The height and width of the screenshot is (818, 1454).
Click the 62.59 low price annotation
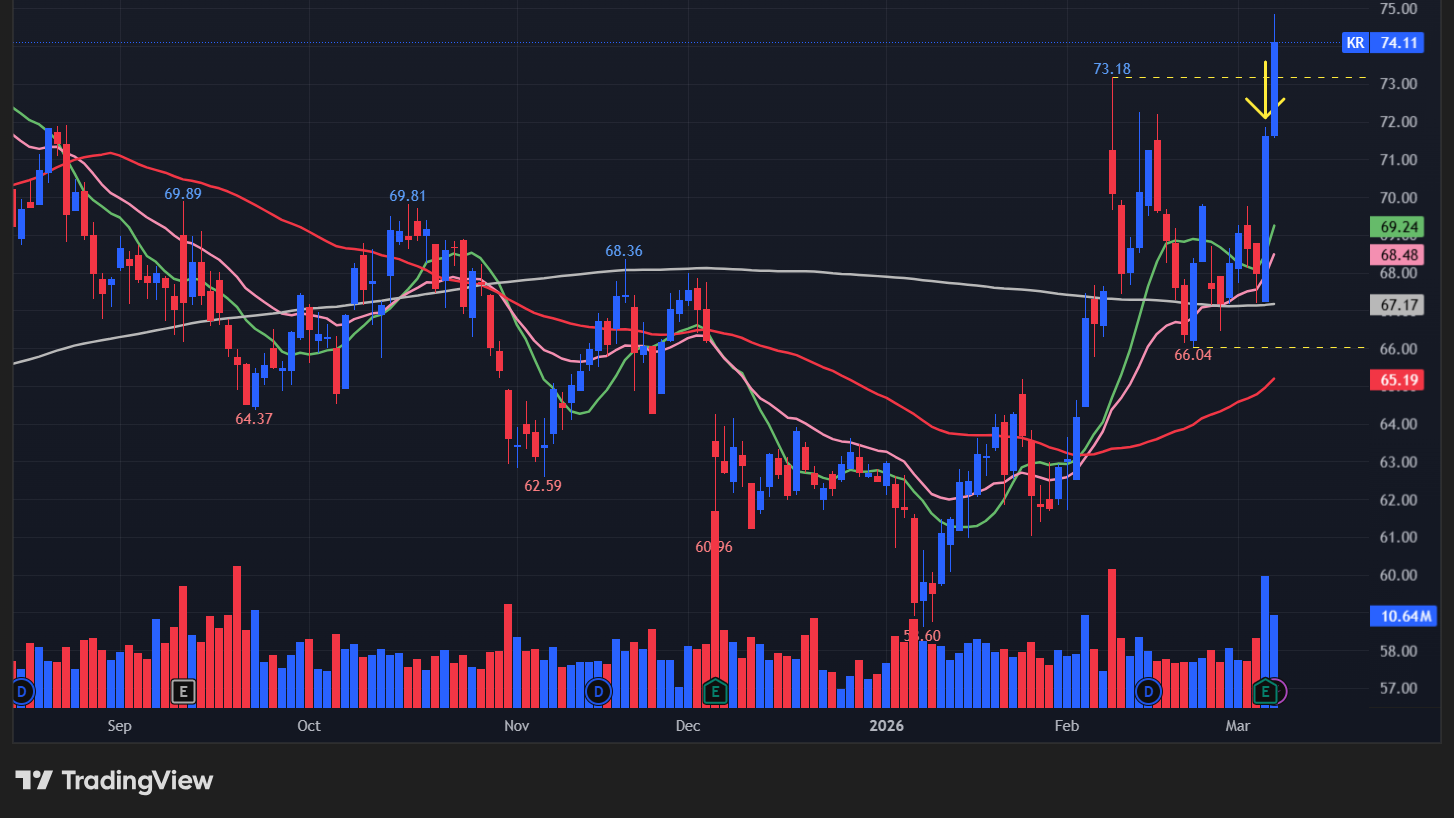coord(543,485)
